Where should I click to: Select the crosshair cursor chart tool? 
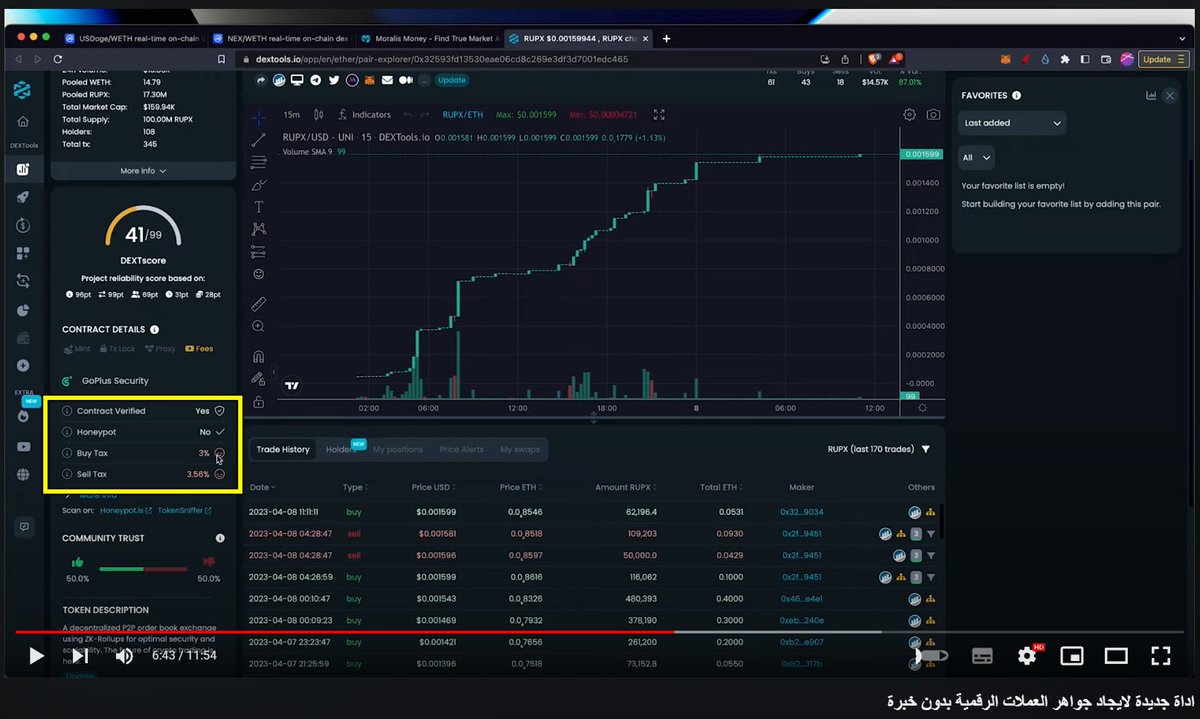pyautogui.click(x=258, y=118)
